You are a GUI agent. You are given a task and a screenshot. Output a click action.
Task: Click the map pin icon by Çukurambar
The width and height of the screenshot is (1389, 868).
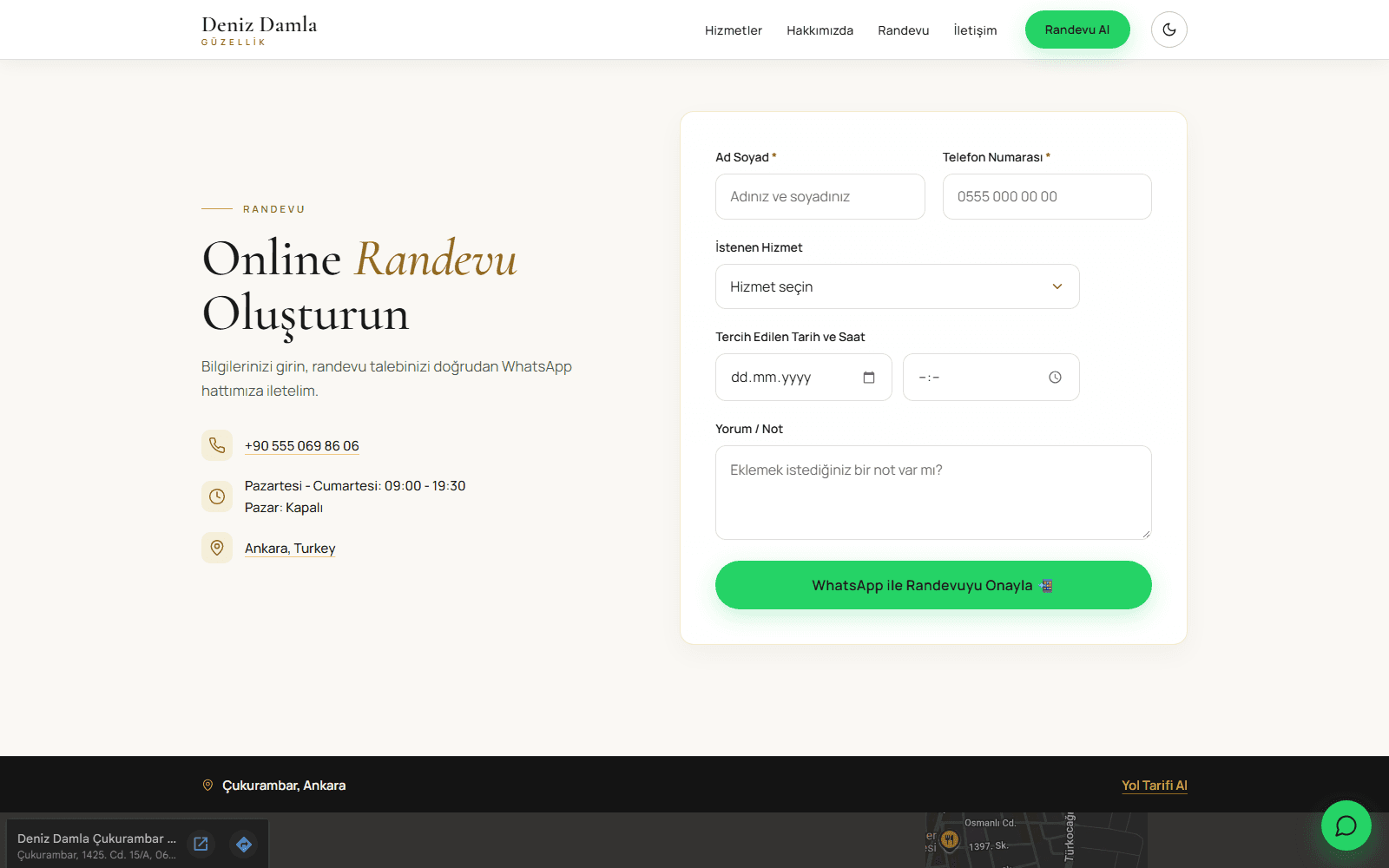[207, 786]
